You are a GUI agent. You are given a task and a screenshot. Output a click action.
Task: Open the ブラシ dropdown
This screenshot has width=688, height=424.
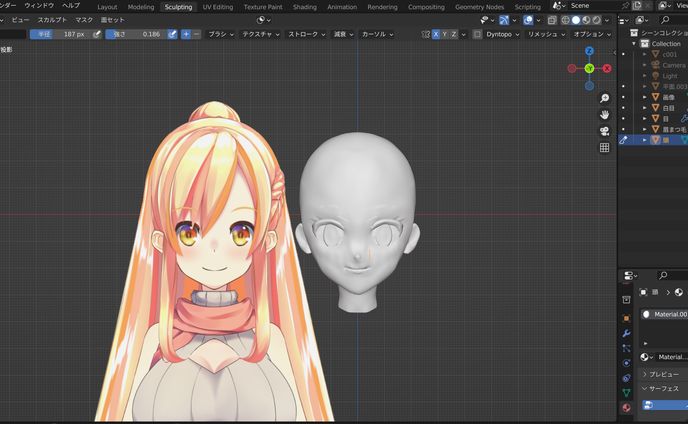point(221,34)
